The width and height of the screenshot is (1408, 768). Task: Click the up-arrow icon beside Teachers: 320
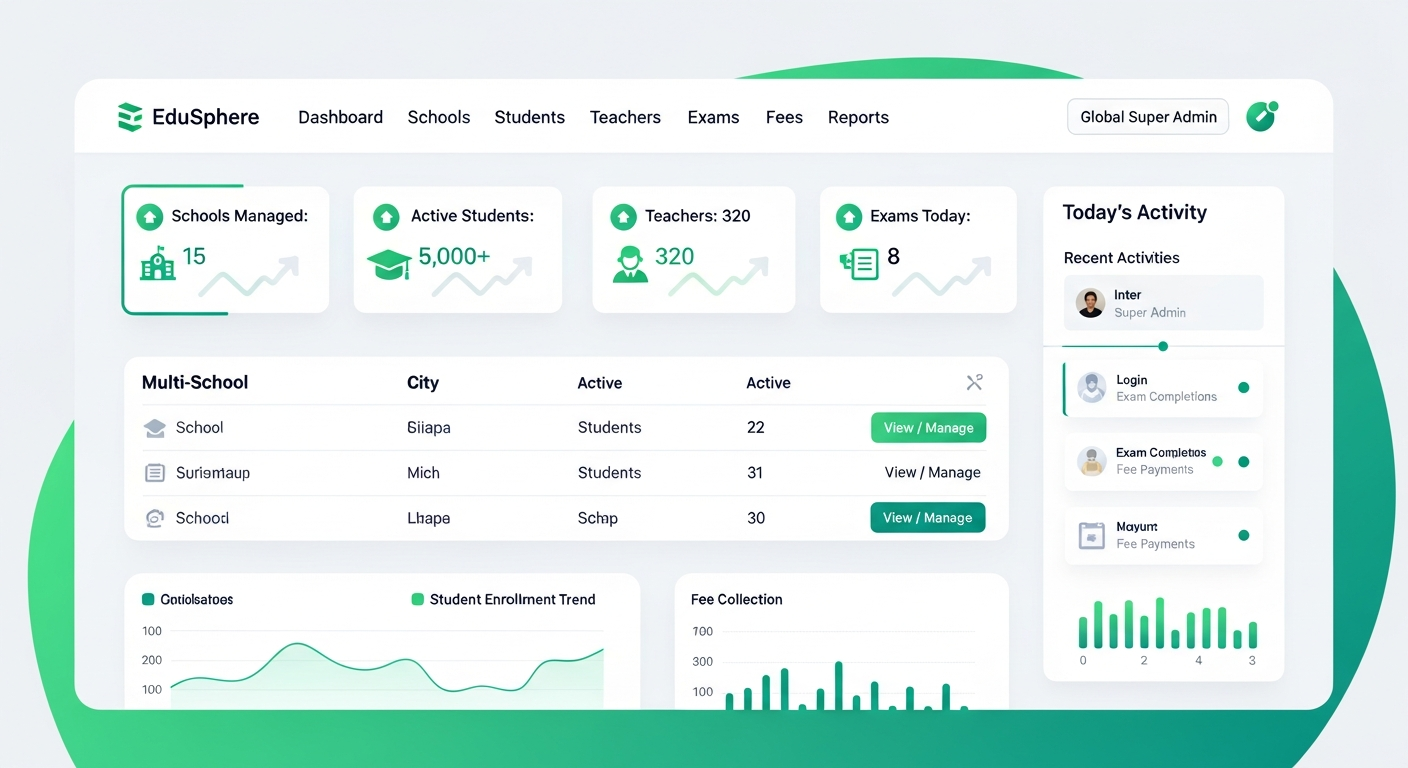[x=623, y=216]
